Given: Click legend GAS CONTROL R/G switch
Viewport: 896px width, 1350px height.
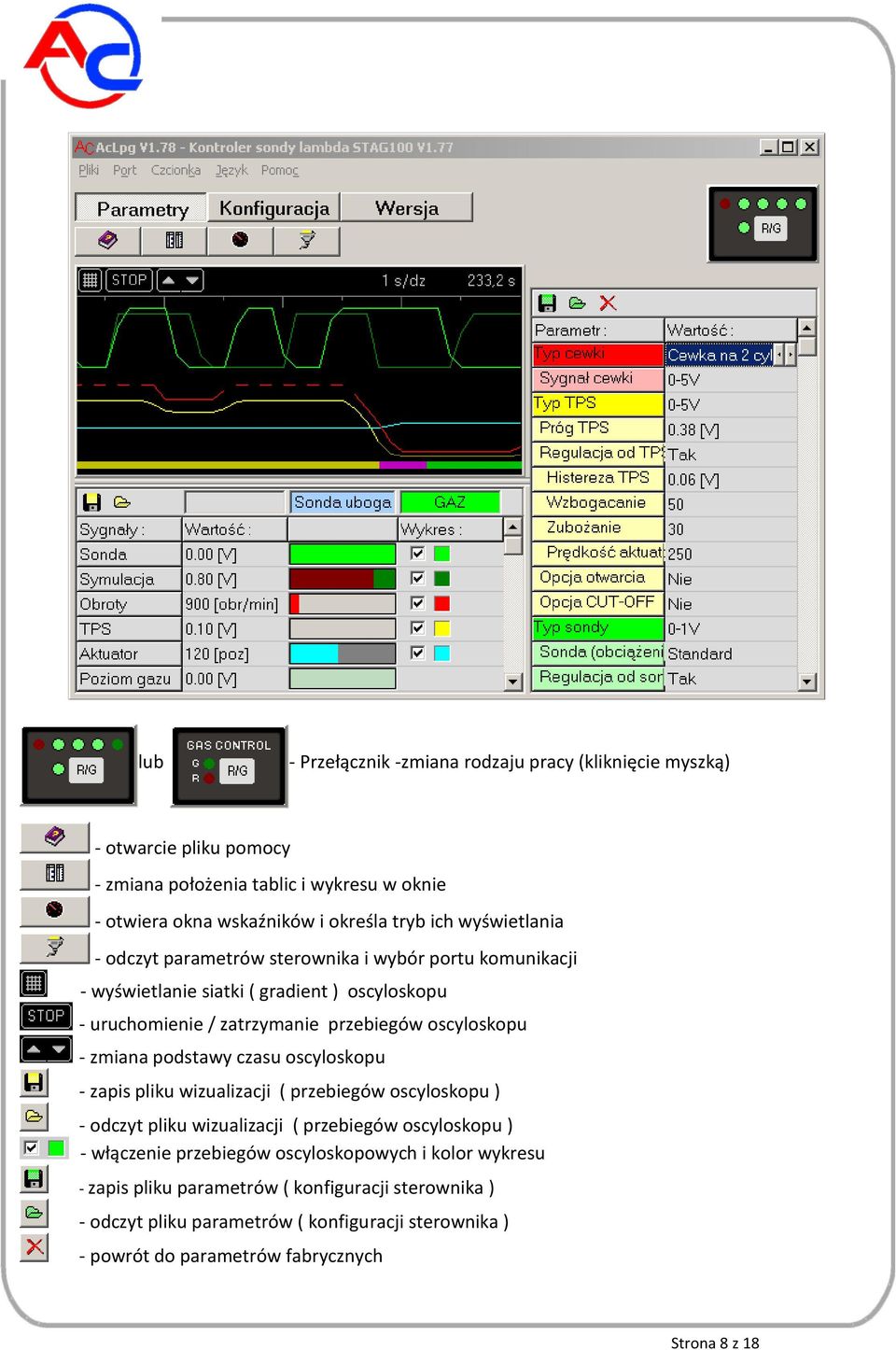Looking at the screenshot, I should click(x=229, y=766).
